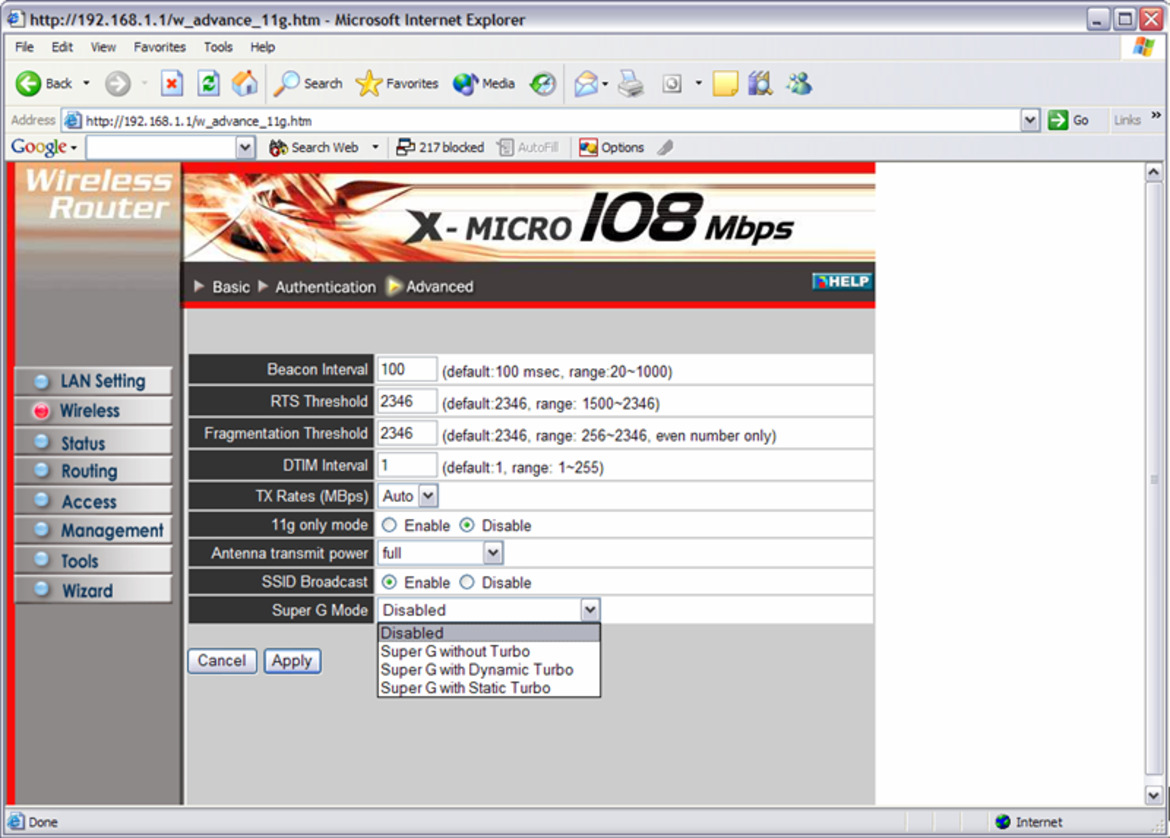Collapse the Super G Mode dropdown

click(x=589, y=610)
